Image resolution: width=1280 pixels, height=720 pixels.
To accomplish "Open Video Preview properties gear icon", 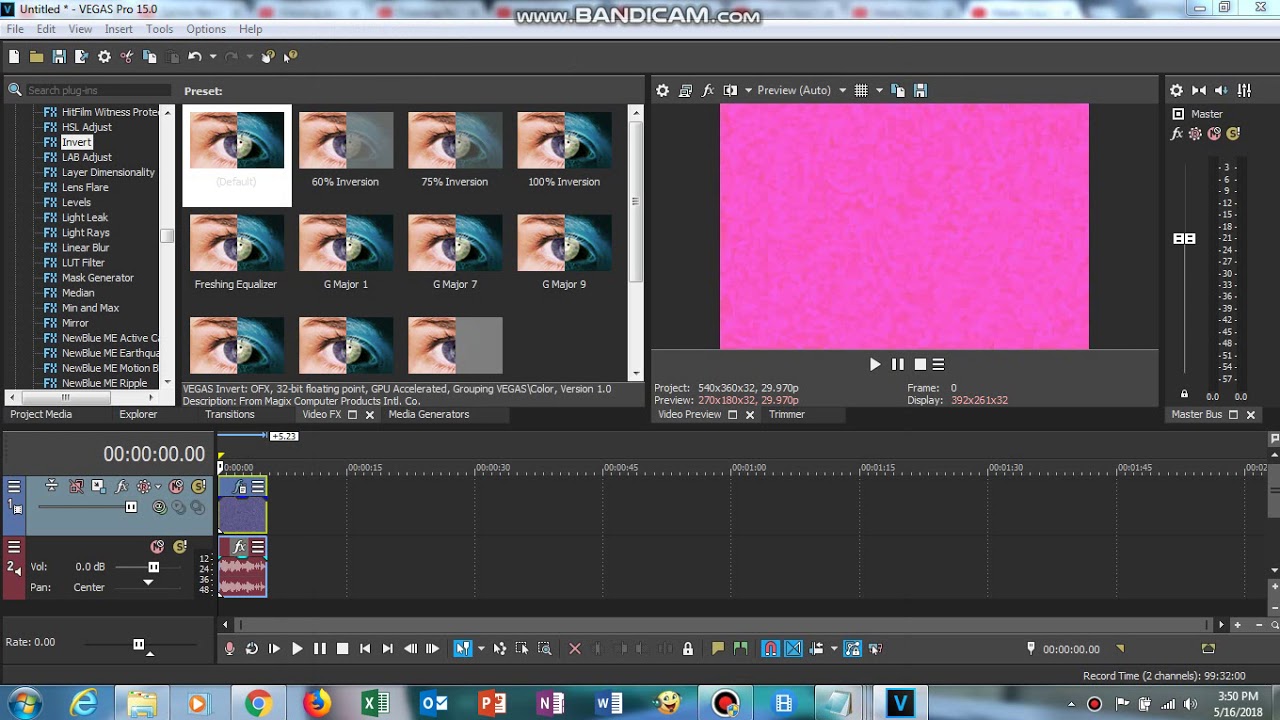I will [662, 90].
